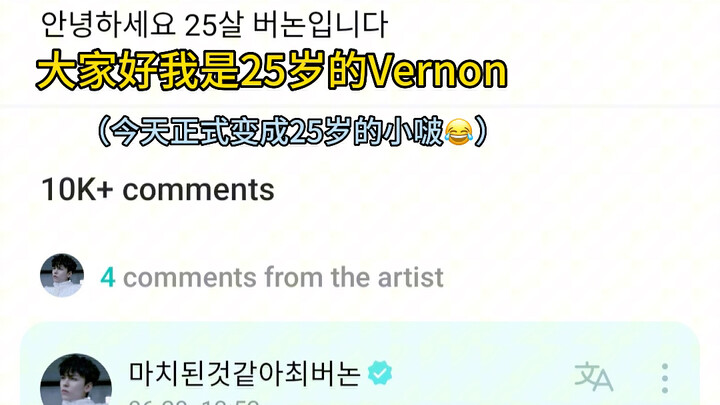Select the Korean post text 안녕하세요 25살 버논입니다
The width and height of the screenshot is (720, 405).
[x=214, y=24]
